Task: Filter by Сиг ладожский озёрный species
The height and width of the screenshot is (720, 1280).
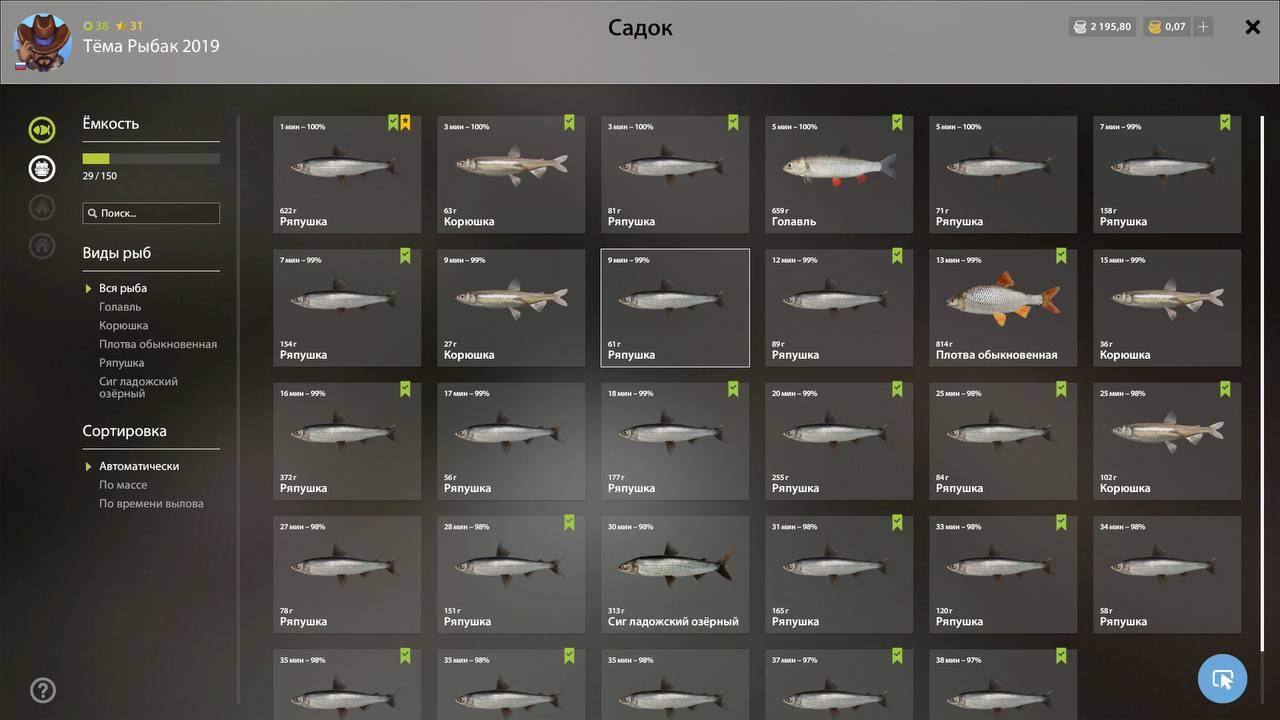Action: [x=138, y=388]
